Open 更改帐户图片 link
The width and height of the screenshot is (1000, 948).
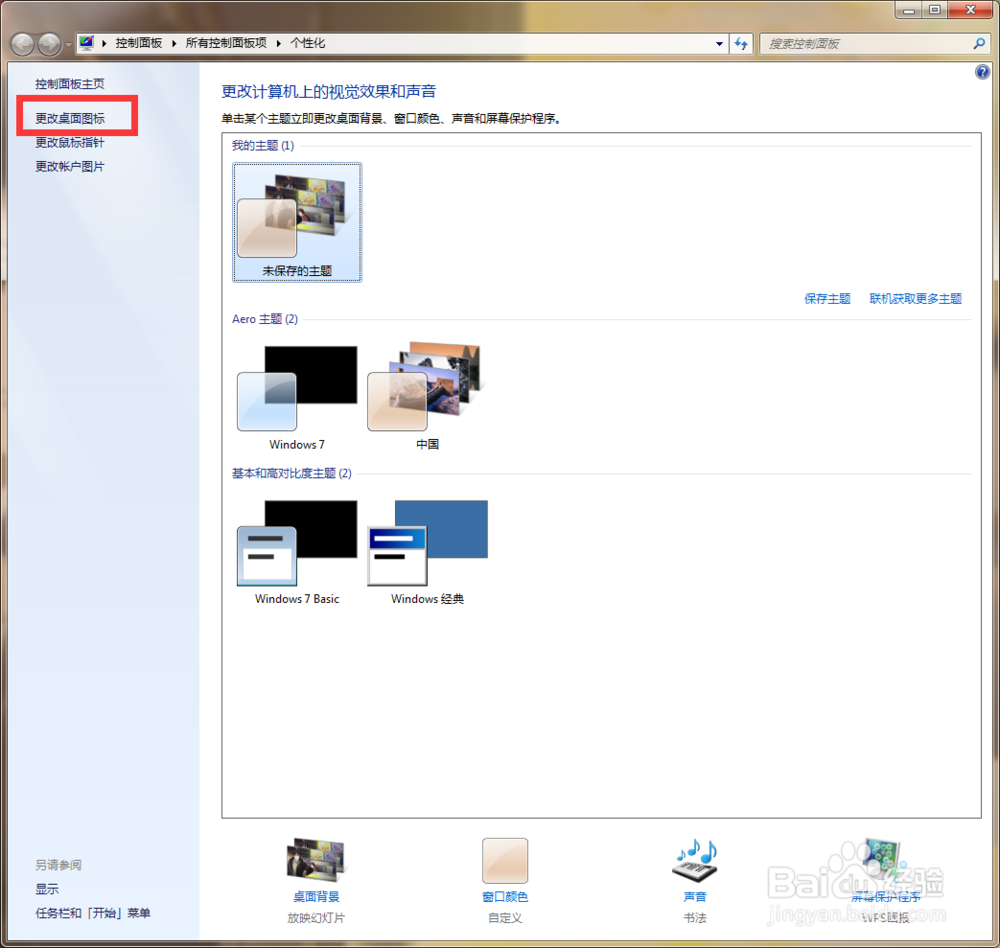[x=70, y=167]
